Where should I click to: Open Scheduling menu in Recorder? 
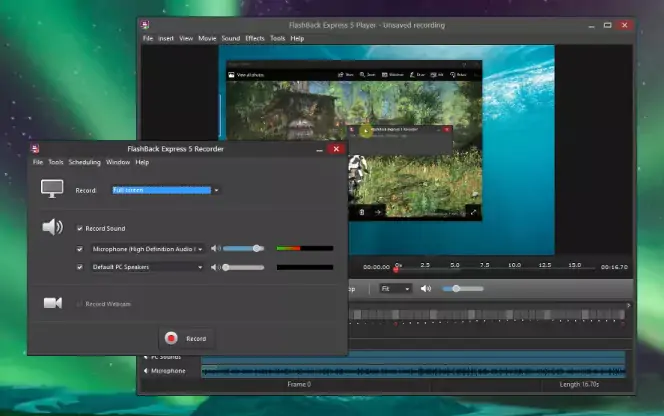pyautogui.click(x=85, y=162)
